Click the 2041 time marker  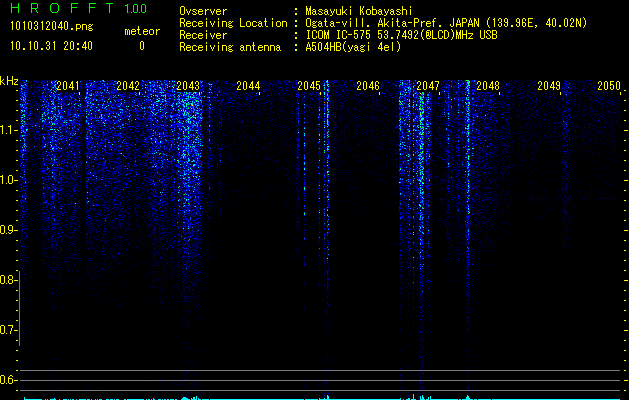click(x=67, y=86)
